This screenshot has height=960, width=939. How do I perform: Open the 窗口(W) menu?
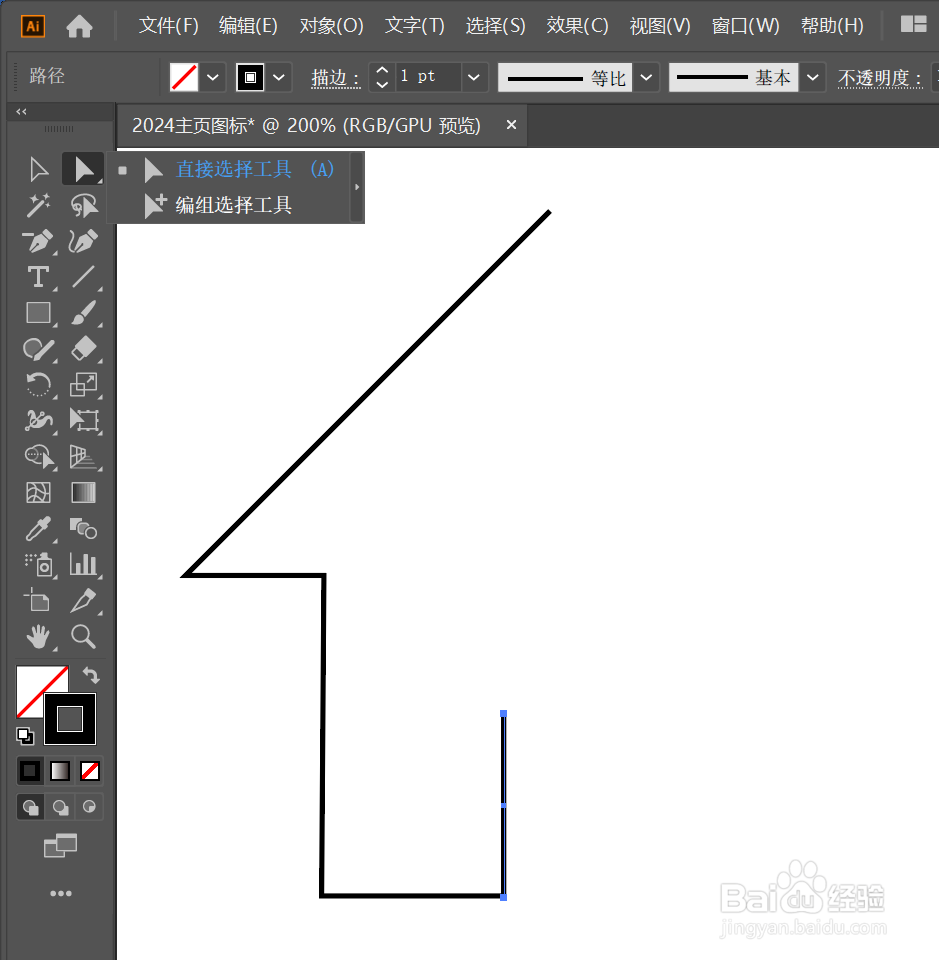pyautogui.click(x=746, y=25)
